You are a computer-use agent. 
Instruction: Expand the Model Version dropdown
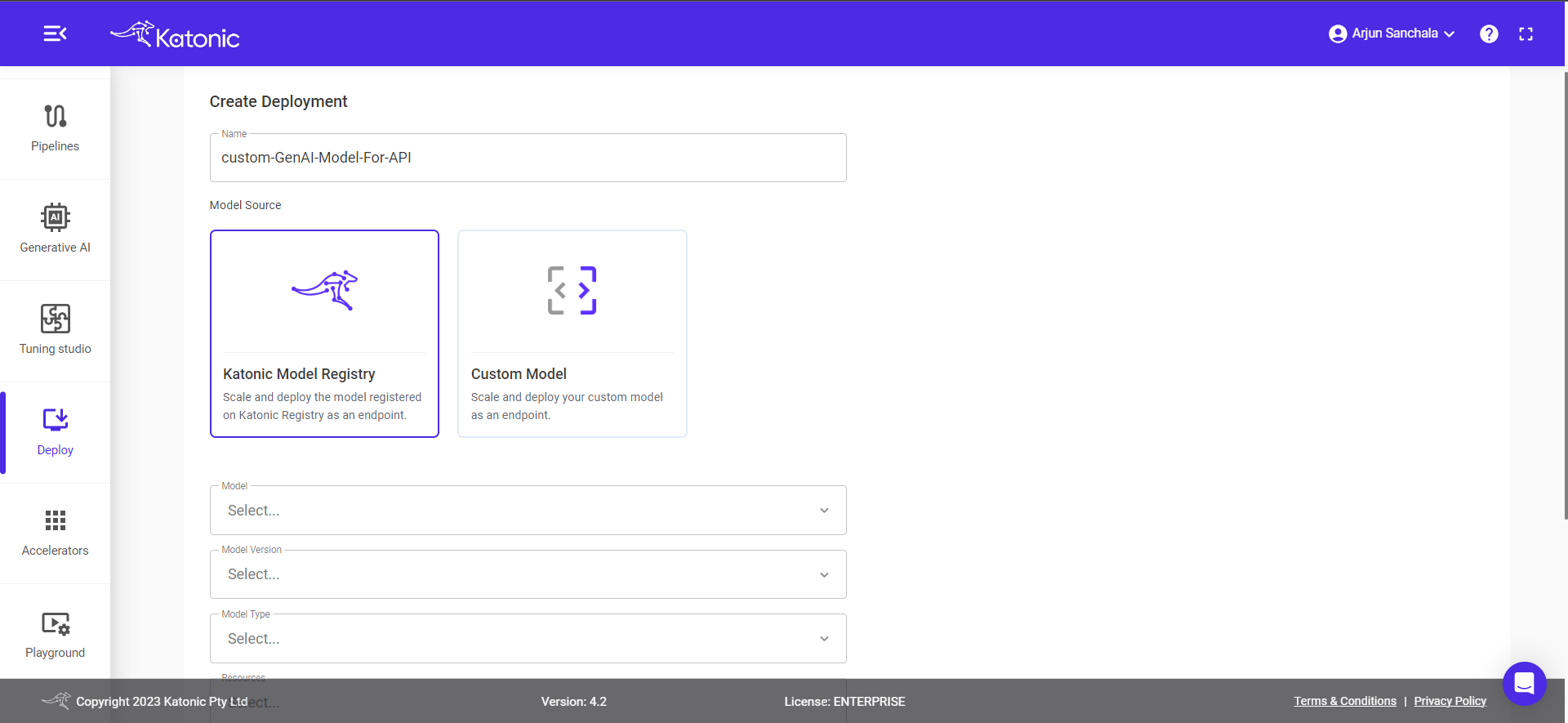coord(528,574)
